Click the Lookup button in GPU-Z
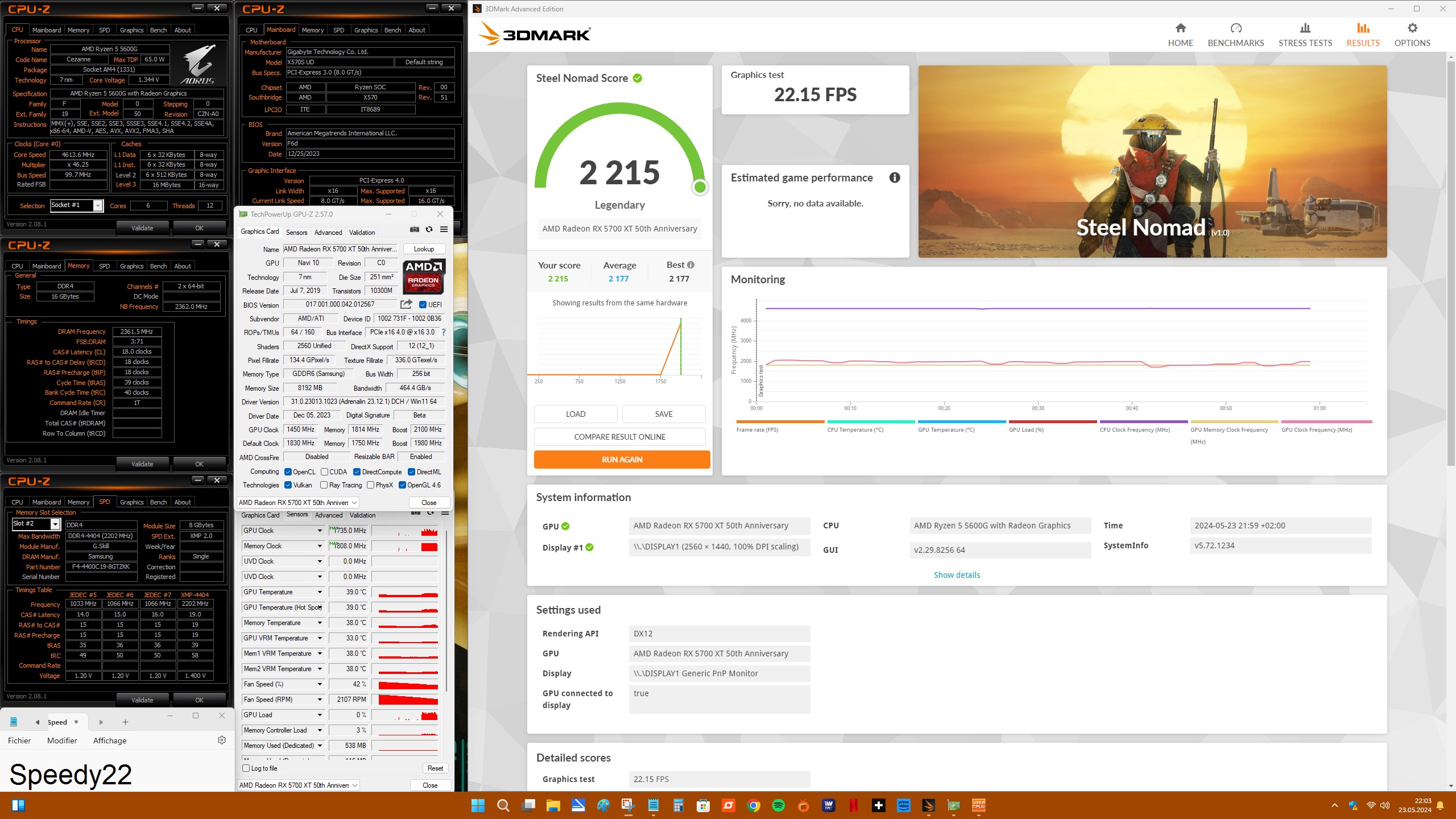This screenshot has width=1456, height=819. [424, 249]
